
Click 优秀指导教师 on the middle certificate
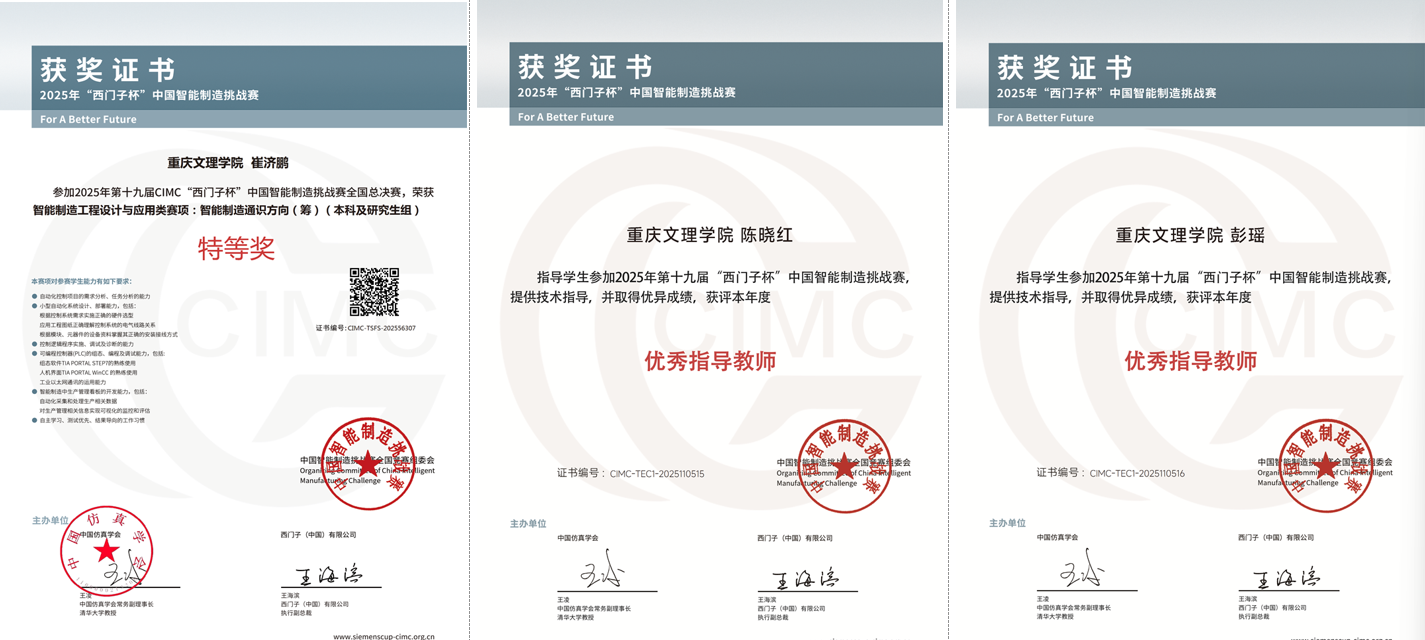coord(710,361)
